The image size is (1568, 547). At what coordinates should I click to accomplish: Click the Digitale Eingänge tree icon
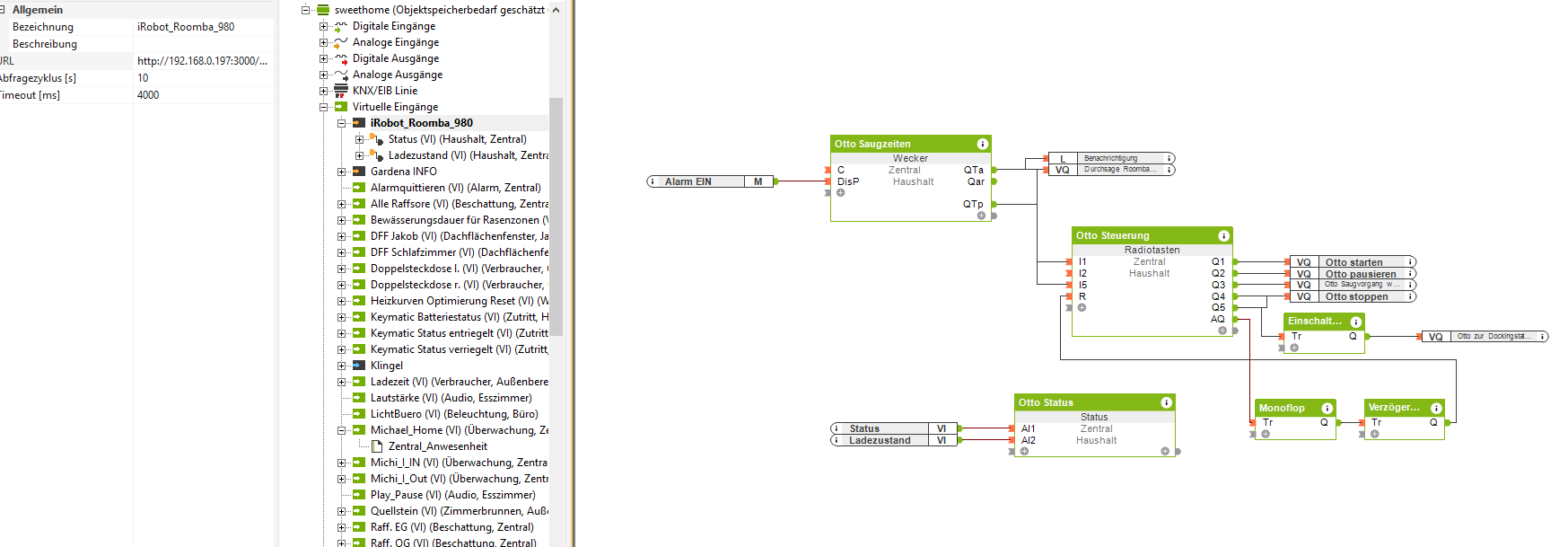(341, 26)
